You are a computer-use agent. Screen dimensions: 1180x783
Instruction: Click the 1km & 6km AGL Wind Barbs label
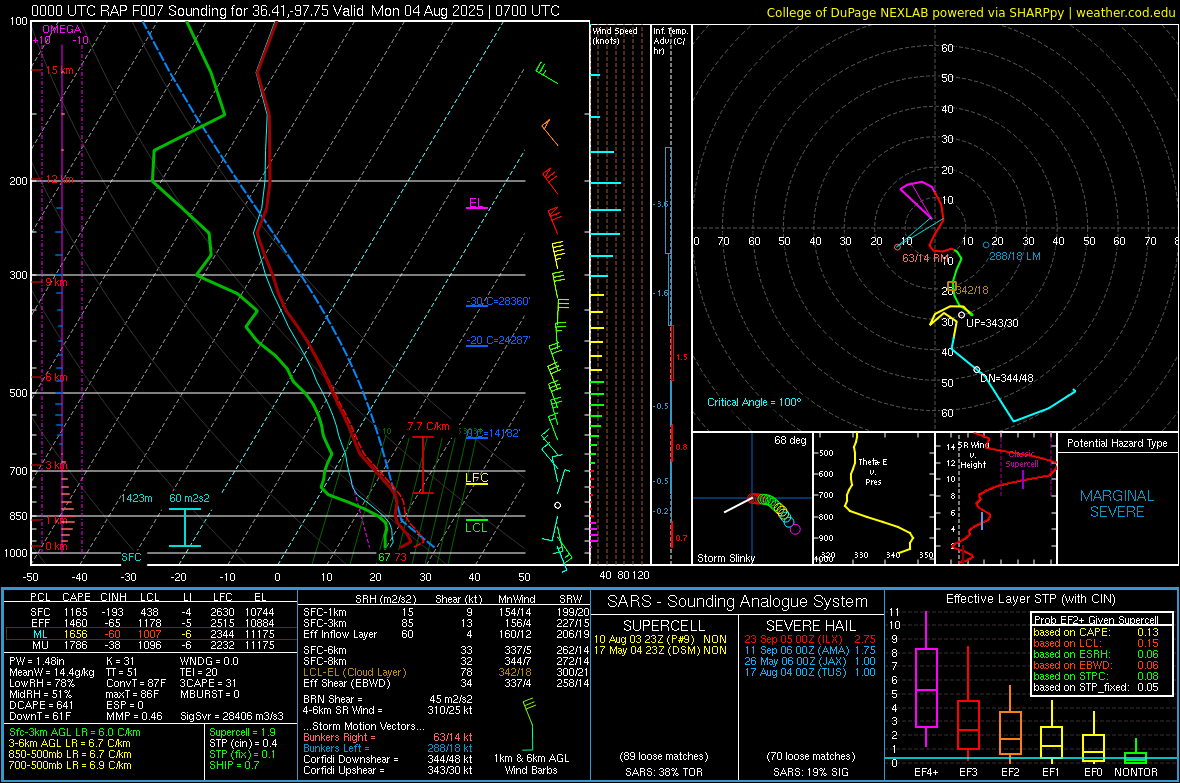pyautogui.click(x=531, y=764)
